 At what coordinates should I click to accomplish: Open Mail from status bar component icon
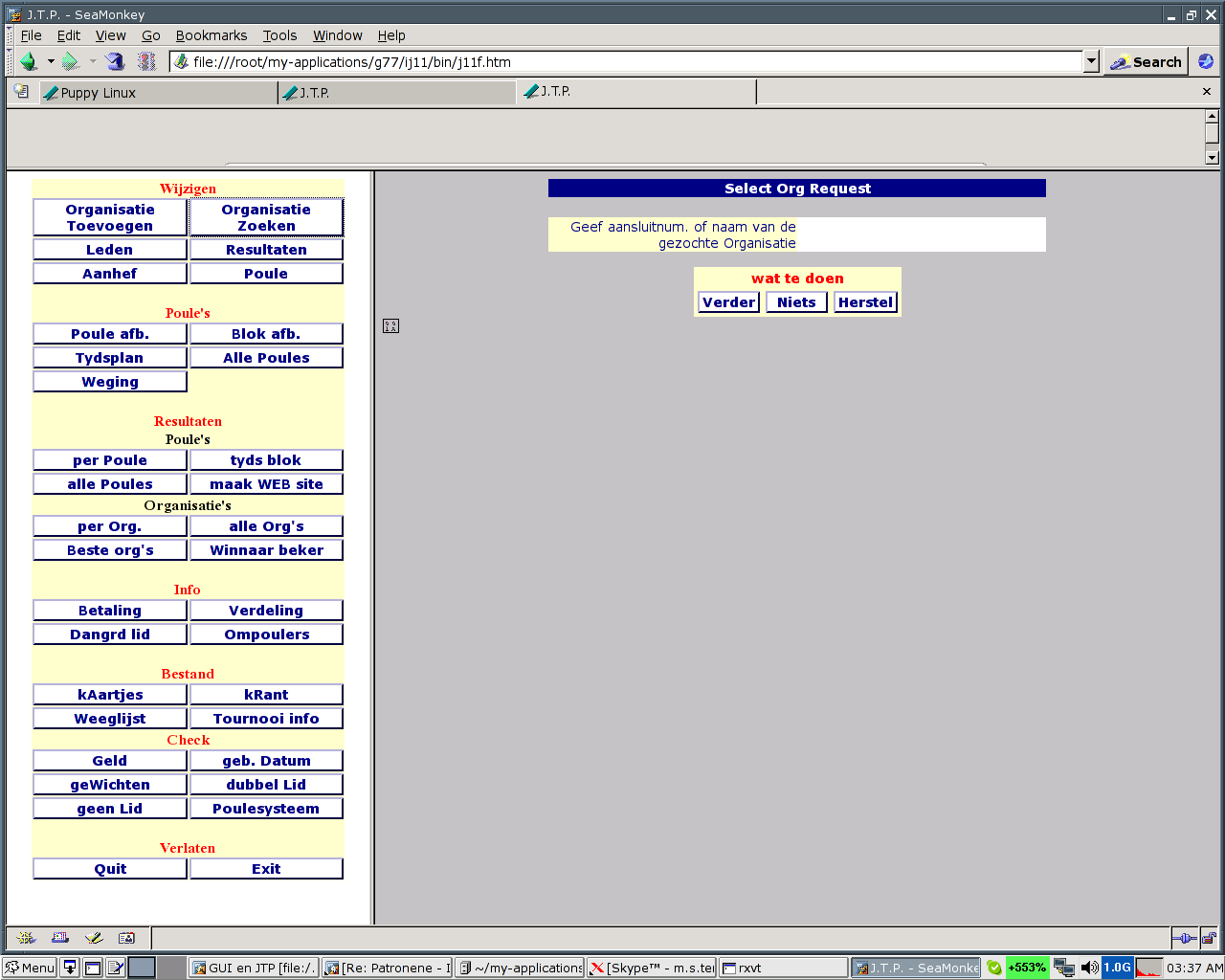(60, 938)
